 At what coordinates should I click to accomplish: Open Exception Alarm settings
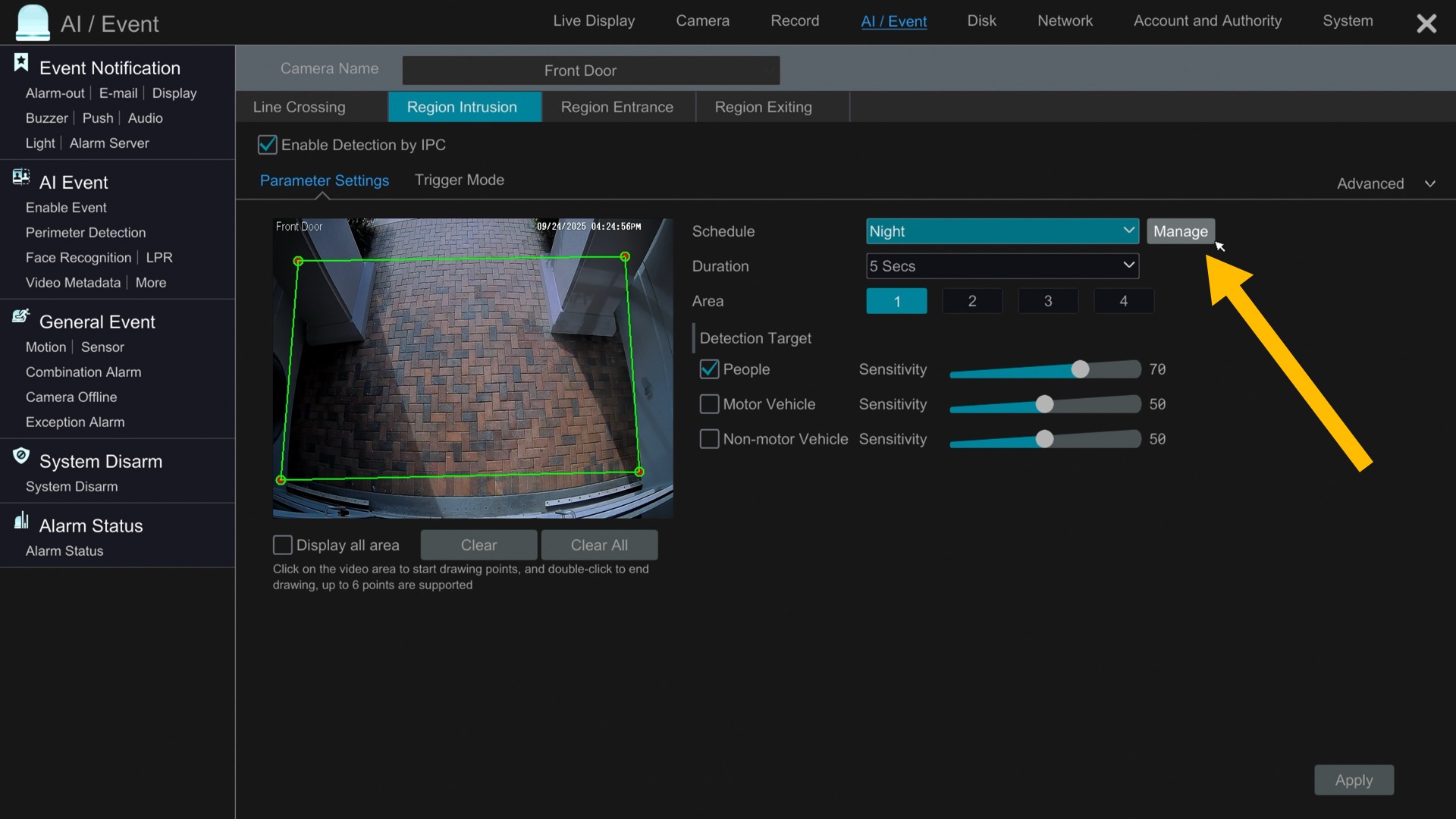click(75, 422)
